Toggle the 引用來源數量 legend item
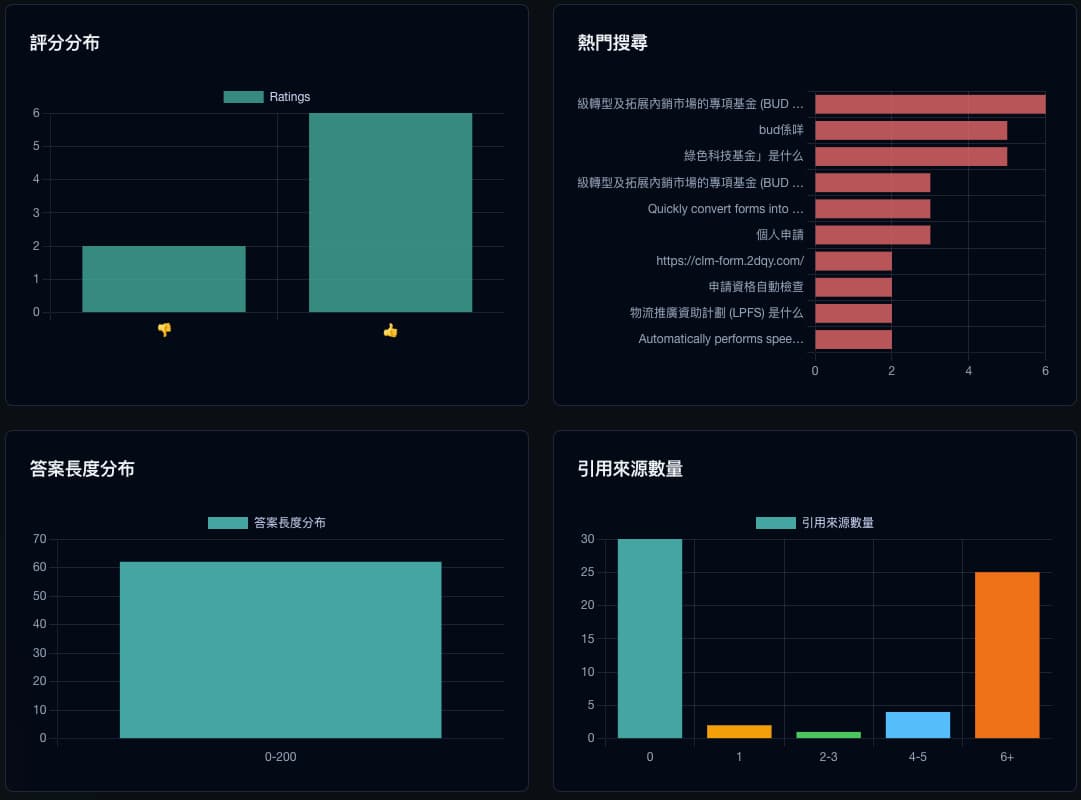This screenshot has height=800, width=1081. pyautogui.click(x=815, y=523)
